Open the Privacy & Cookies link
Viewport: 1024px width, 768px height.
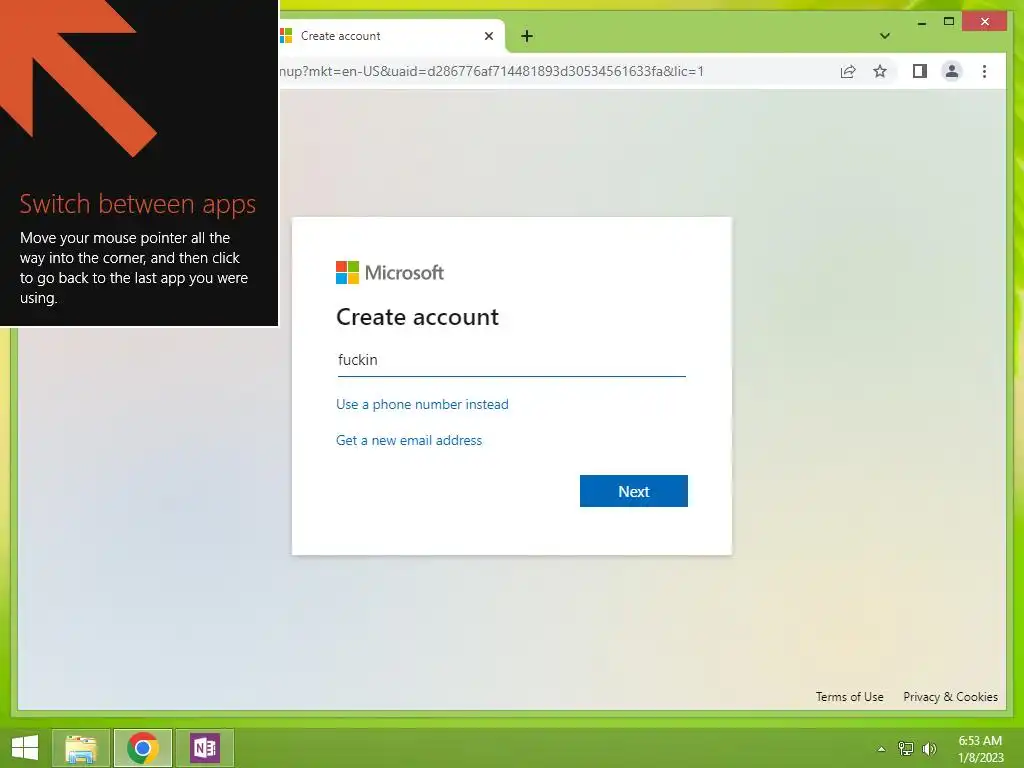[950, 697]
